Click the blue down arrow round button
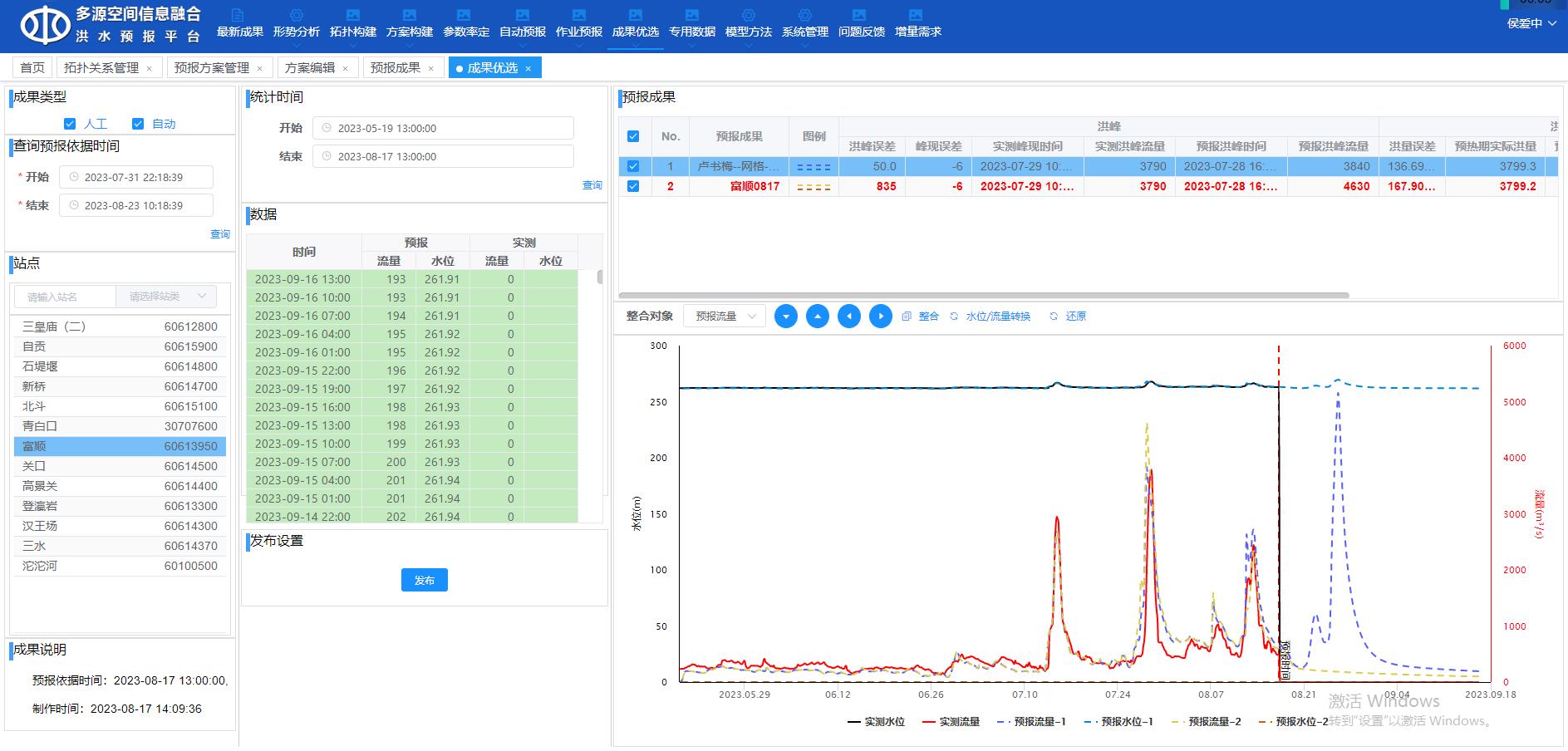Viewport: 1568px width, 751px height. pyautogui.click(x=786, y=317)
